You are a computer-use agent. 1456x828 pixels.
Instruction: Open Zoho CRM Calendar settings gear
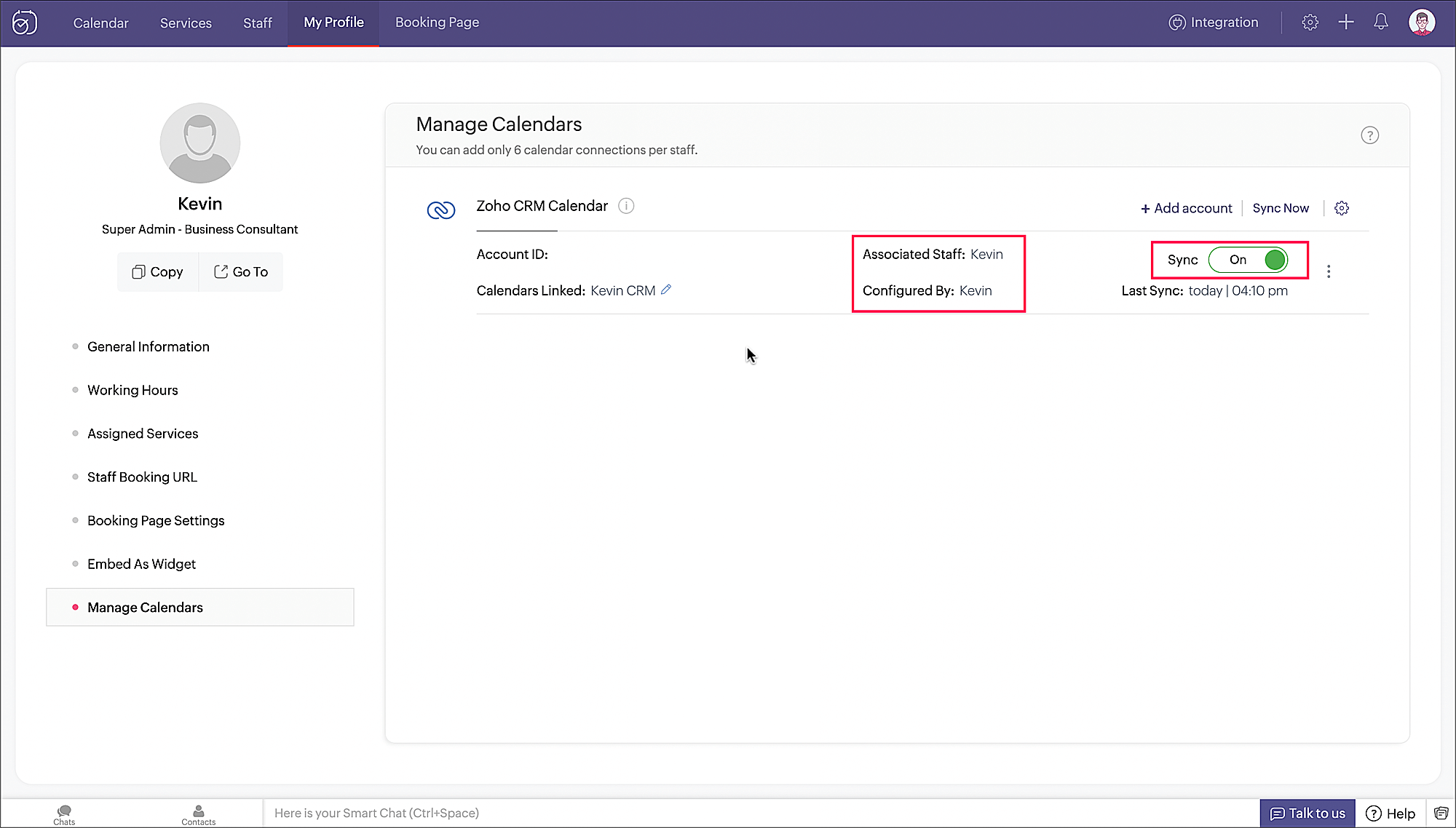point(1342,209)
